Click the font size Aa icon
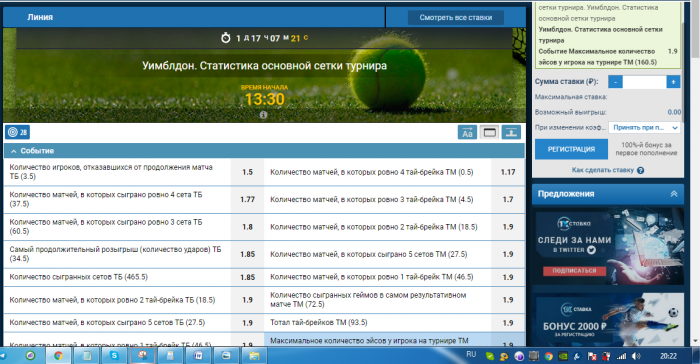Screen dimensions: 700x364 click(467, 132)
